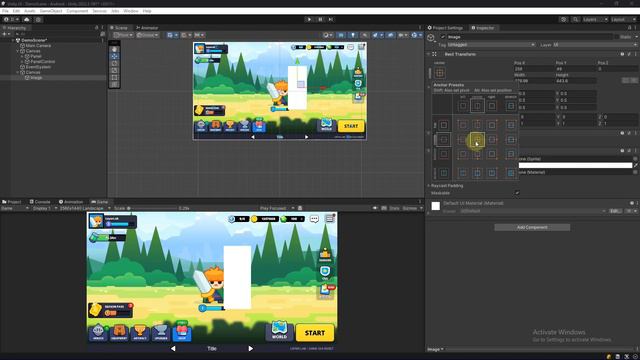The height and width of the screenshot is (360, 640).
Task: Click the Step frame button
Action: tap(331, 19)
